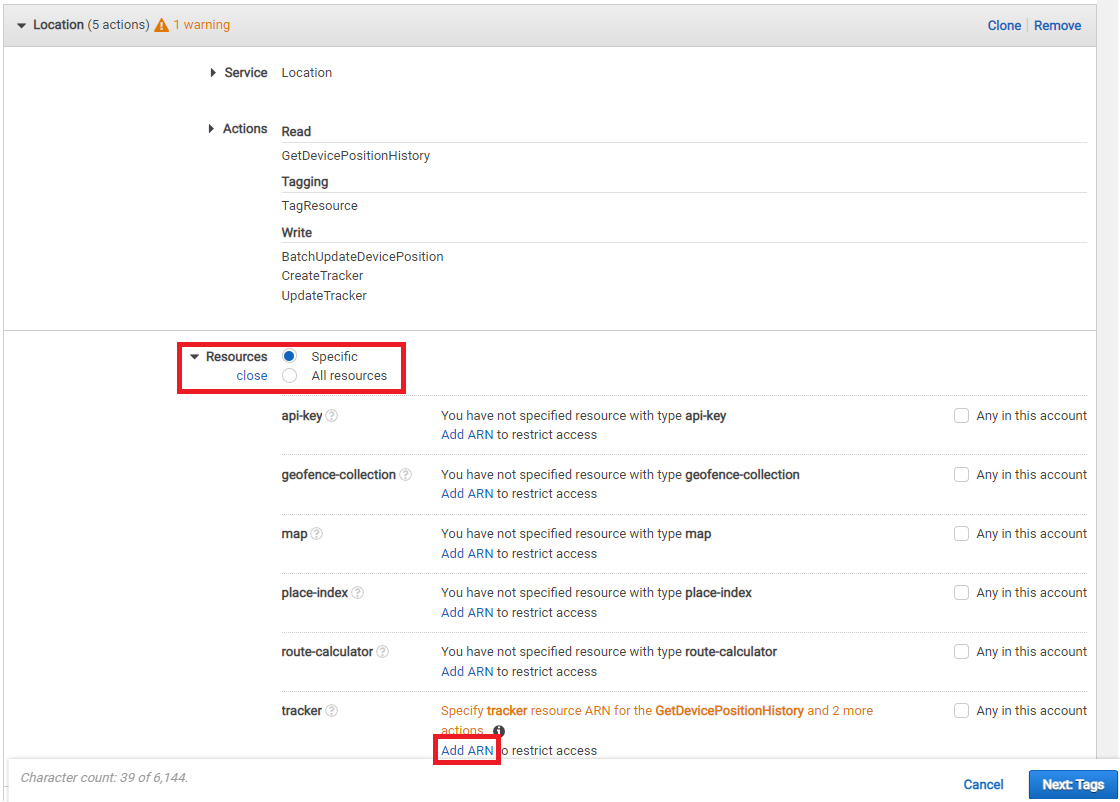This screenshot has height=802, width=1120.
Task: Click the close link under Resources
Action: (x=252, y=375)
